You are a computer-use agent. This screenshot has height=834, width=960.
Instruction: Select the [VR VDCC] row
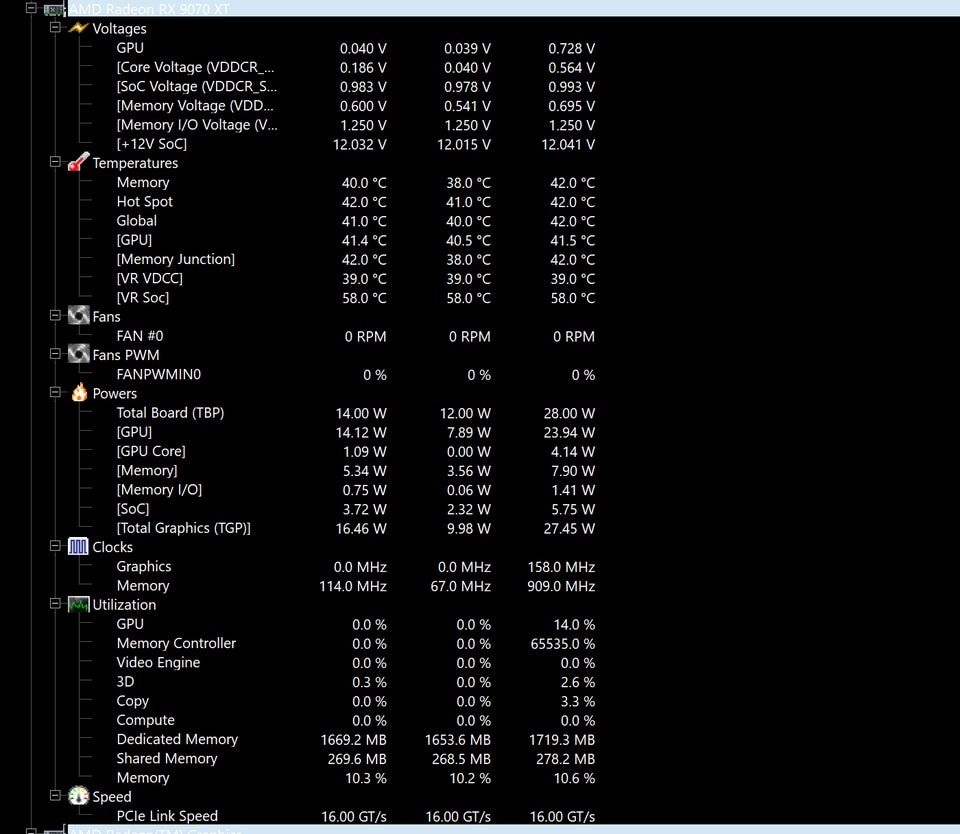click(x=355, y=279)
